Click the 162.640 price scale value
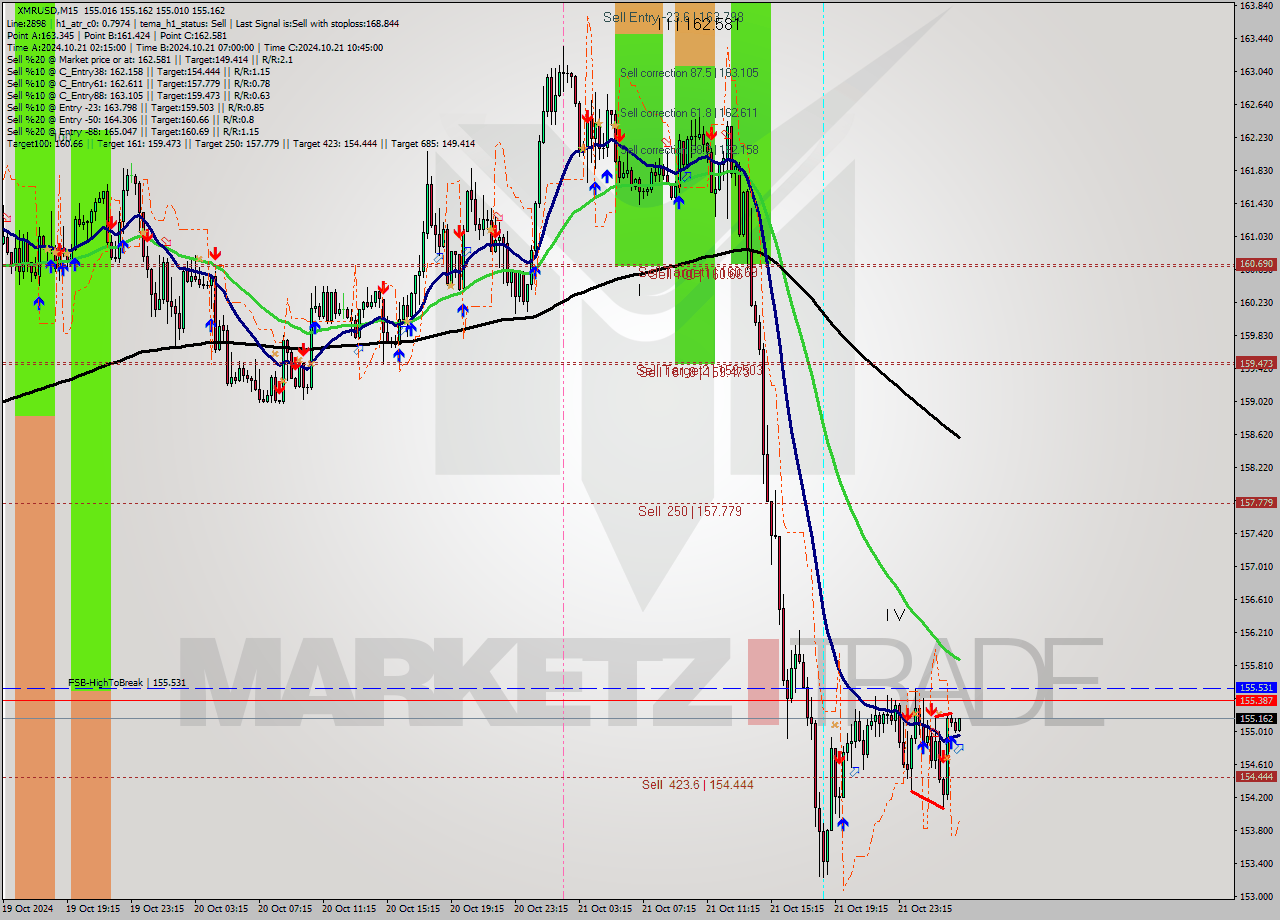Image resolution: width=1280 pixels, height=920 pixels. tap(1256, 105)
